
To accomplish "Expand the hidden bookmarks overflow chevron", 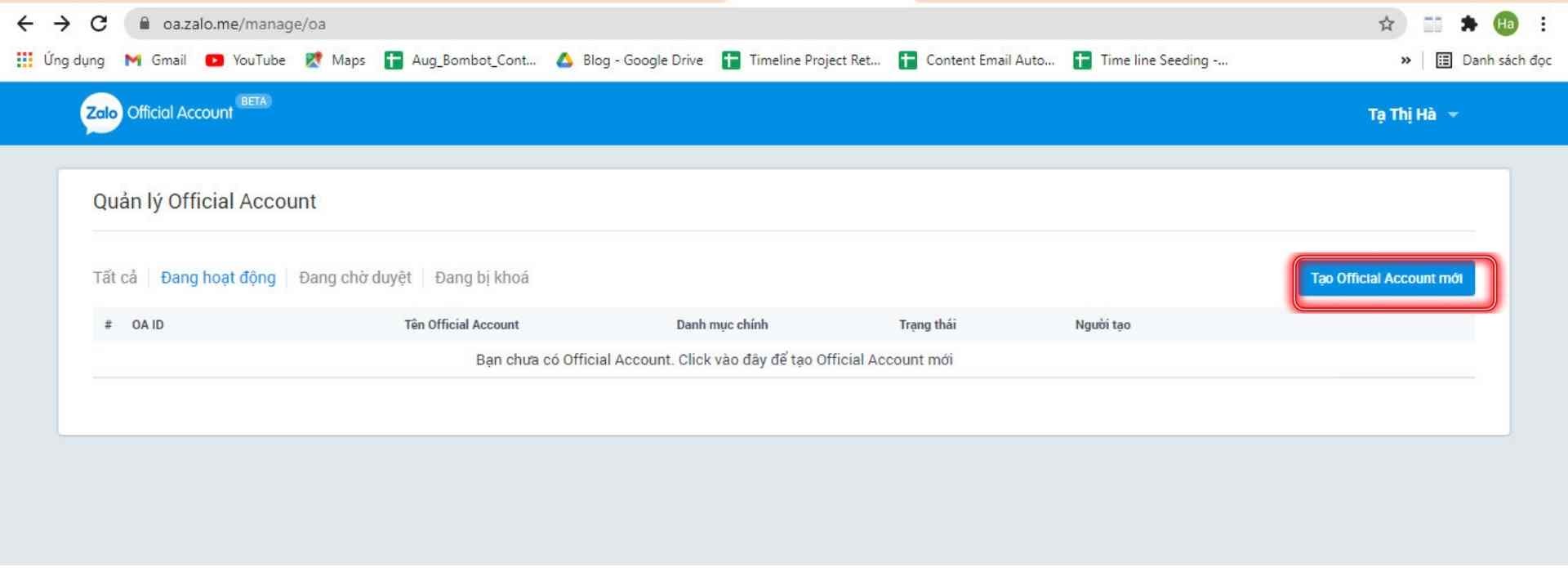I will (1405, 60).
